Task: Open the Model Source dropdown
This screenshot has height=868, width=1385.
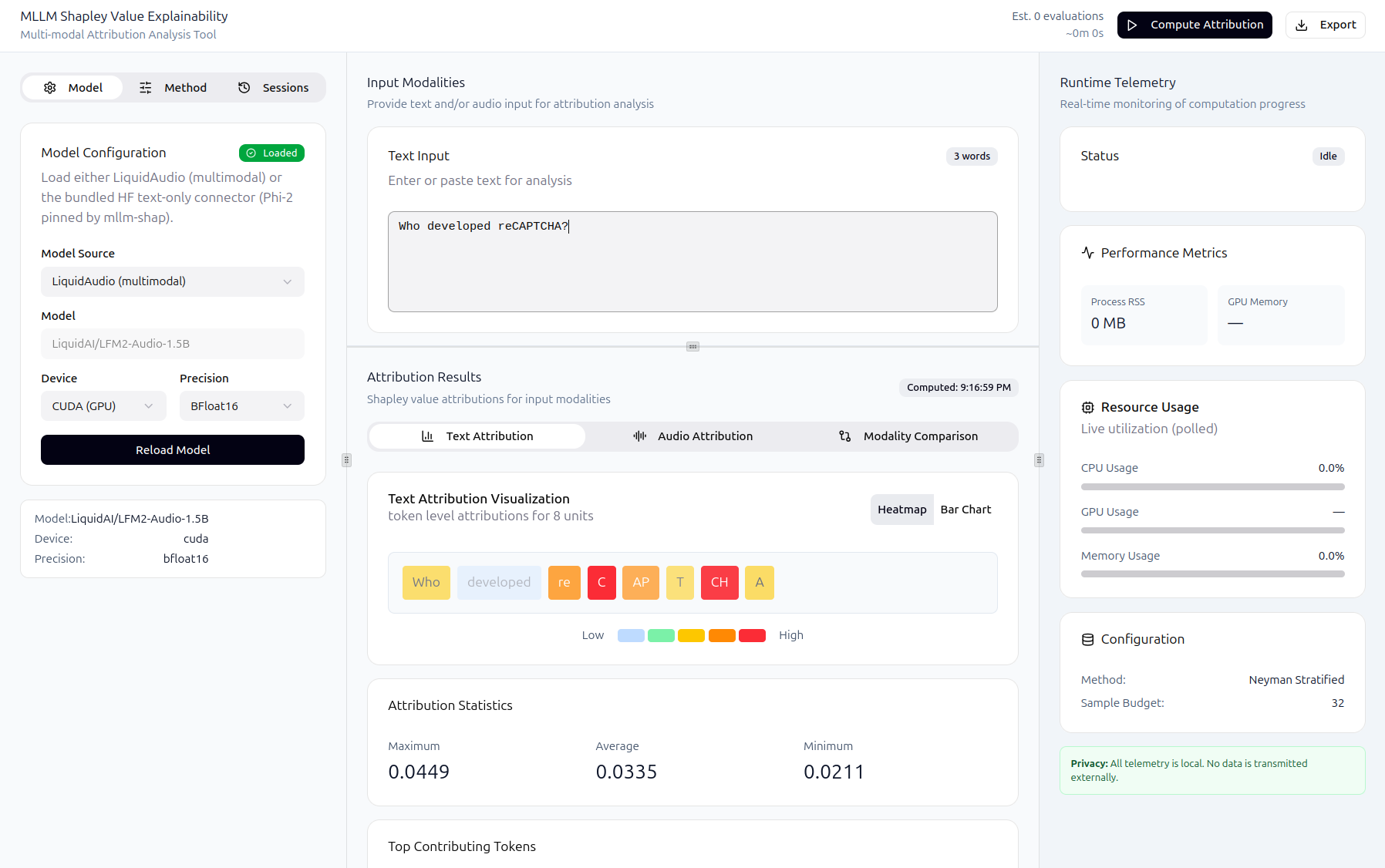Action: click(173, 281)
